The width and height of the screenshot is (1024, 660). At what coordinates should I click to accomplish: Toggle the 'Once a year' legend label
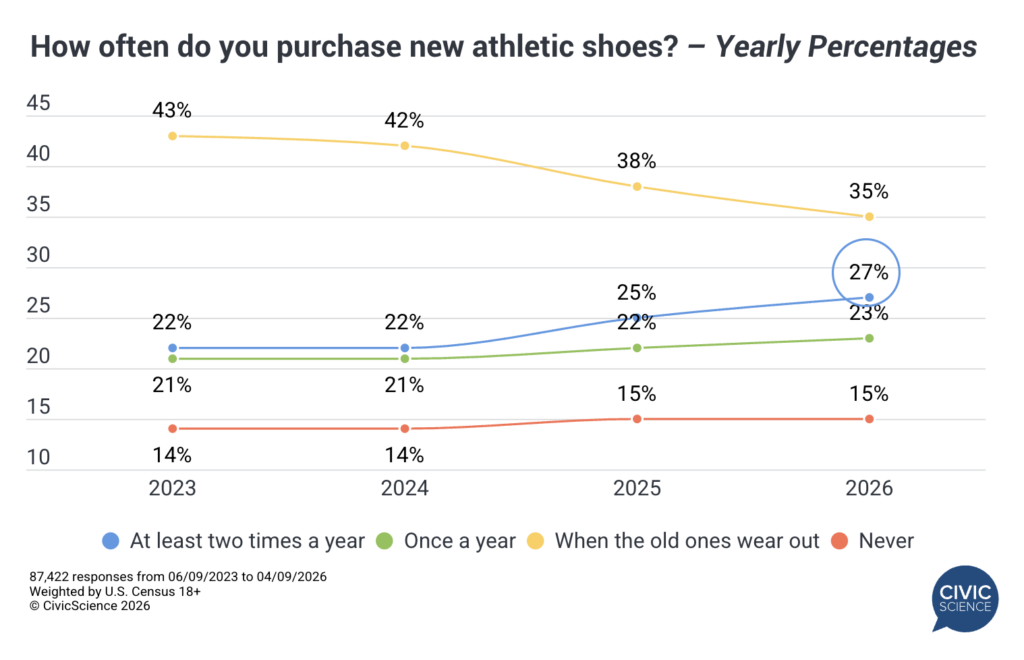coord(459,541)
